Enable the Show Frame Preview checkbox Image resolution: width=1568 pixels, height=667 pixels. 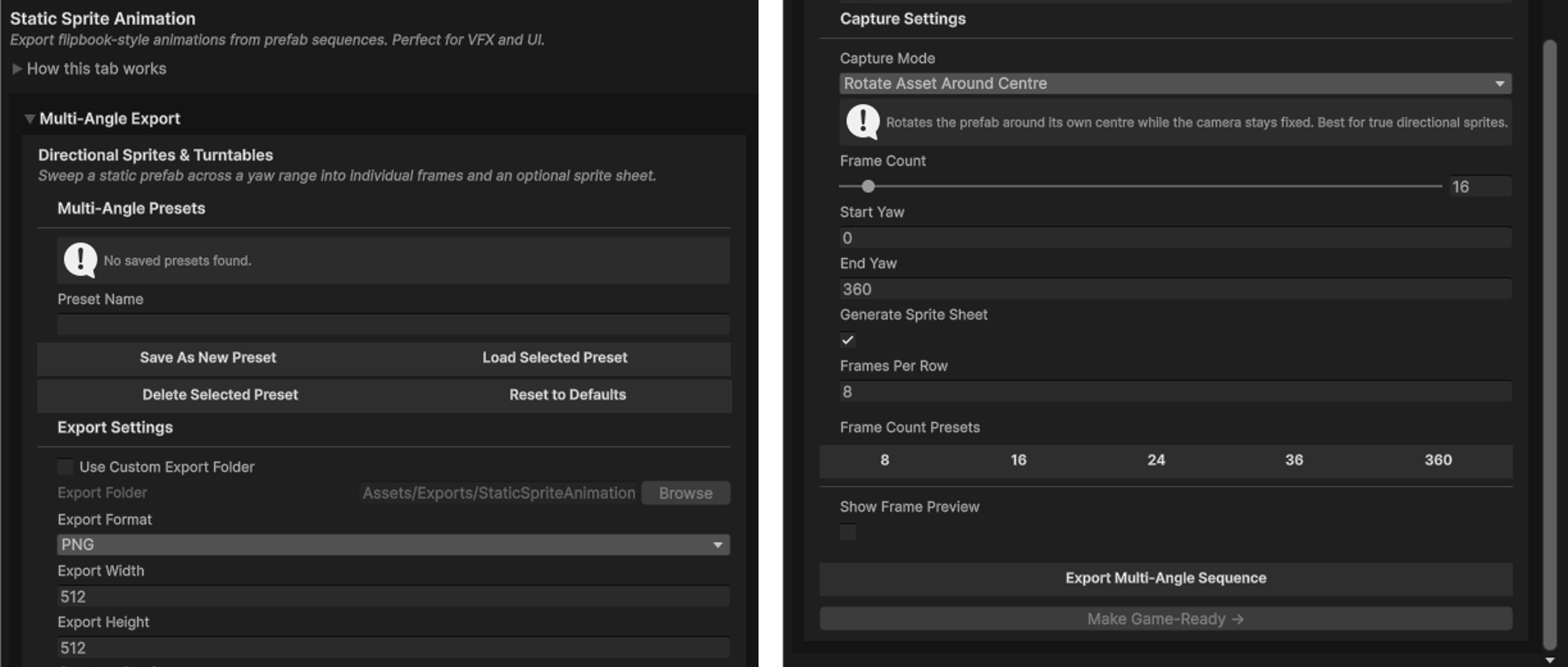pyautogui.click(x=848, y=532)
